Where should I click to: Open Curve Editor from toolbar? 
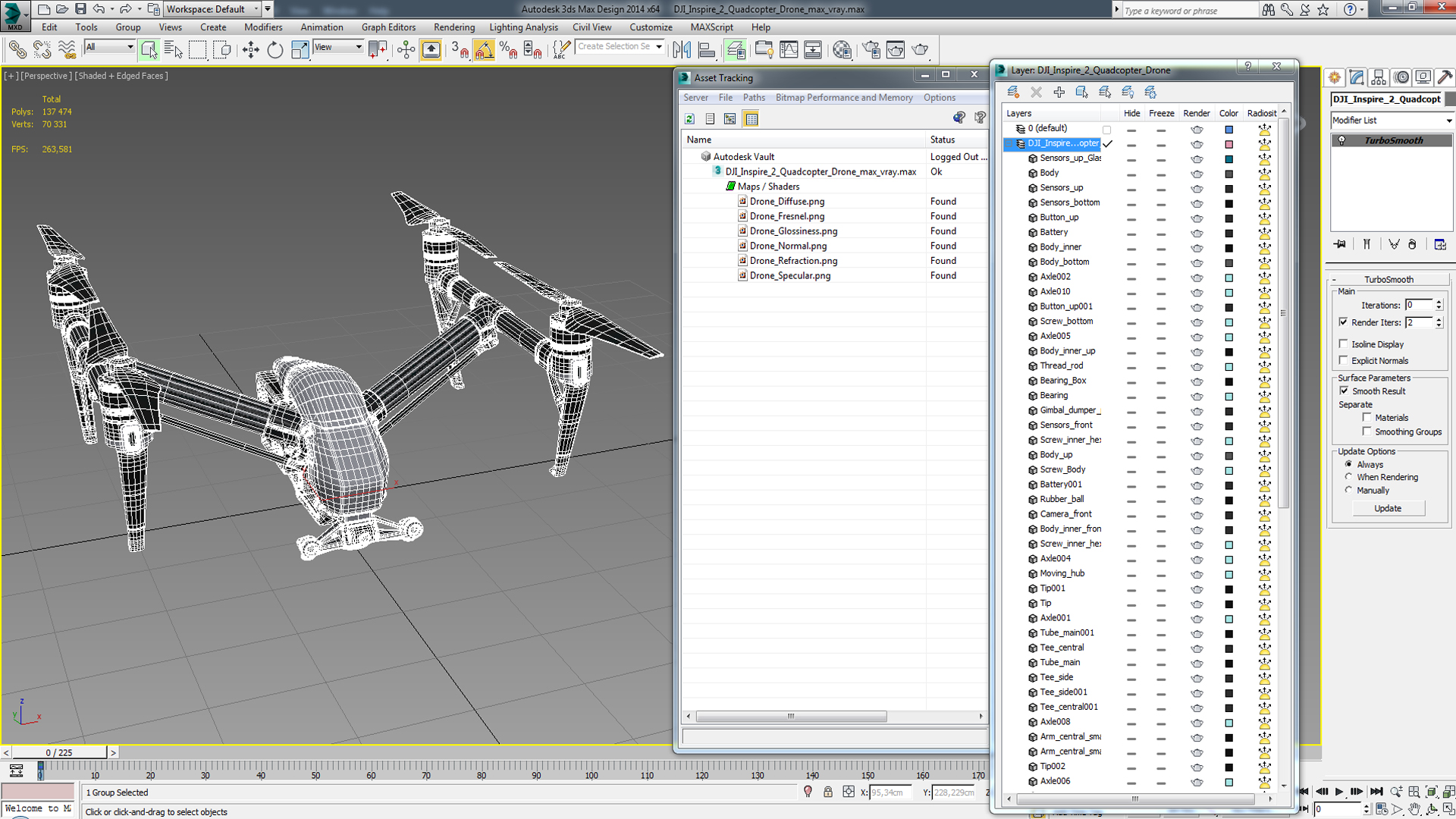click(789, 50)
